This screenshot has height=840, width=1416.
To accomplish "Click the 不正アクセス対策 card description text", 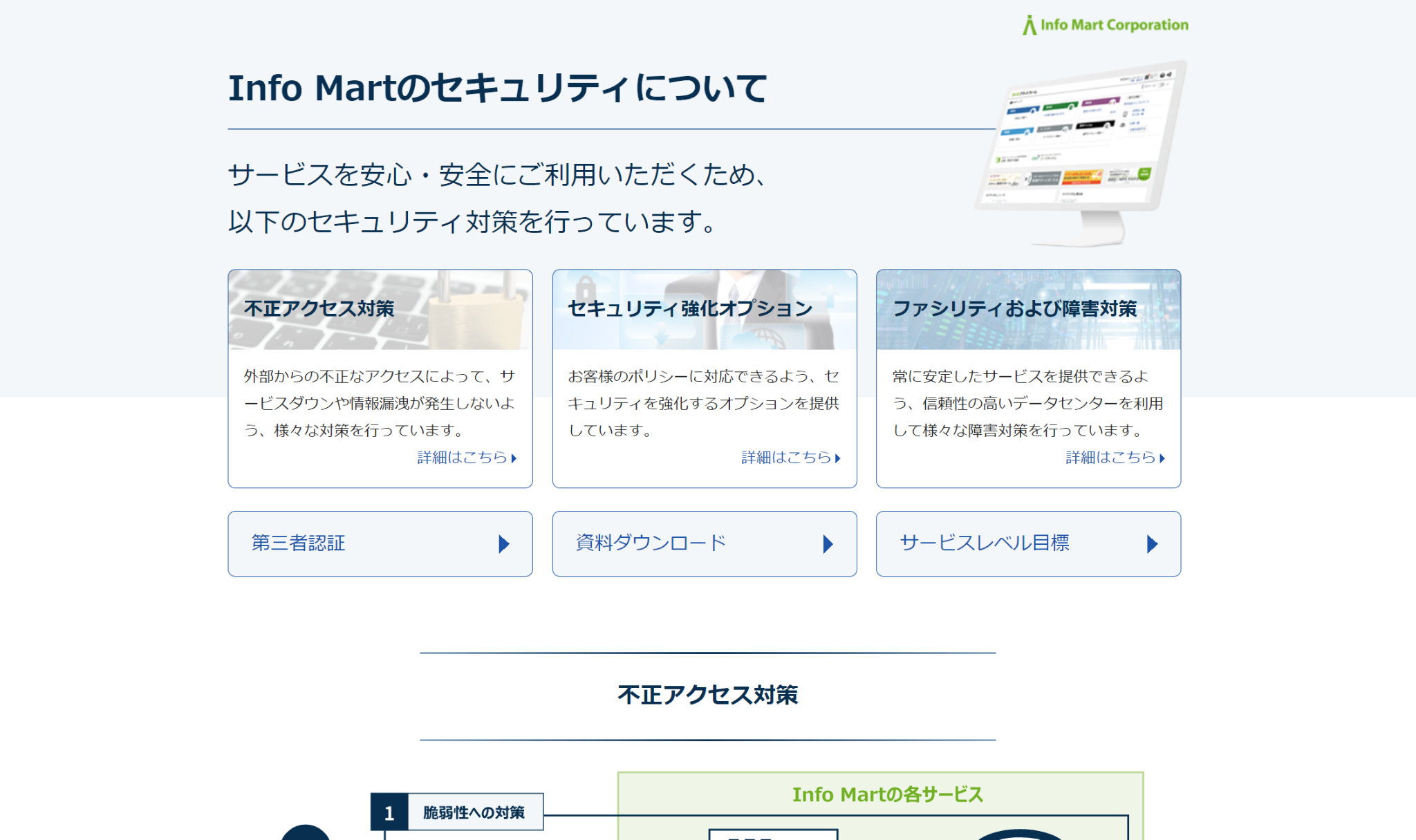I will [380, 403].
